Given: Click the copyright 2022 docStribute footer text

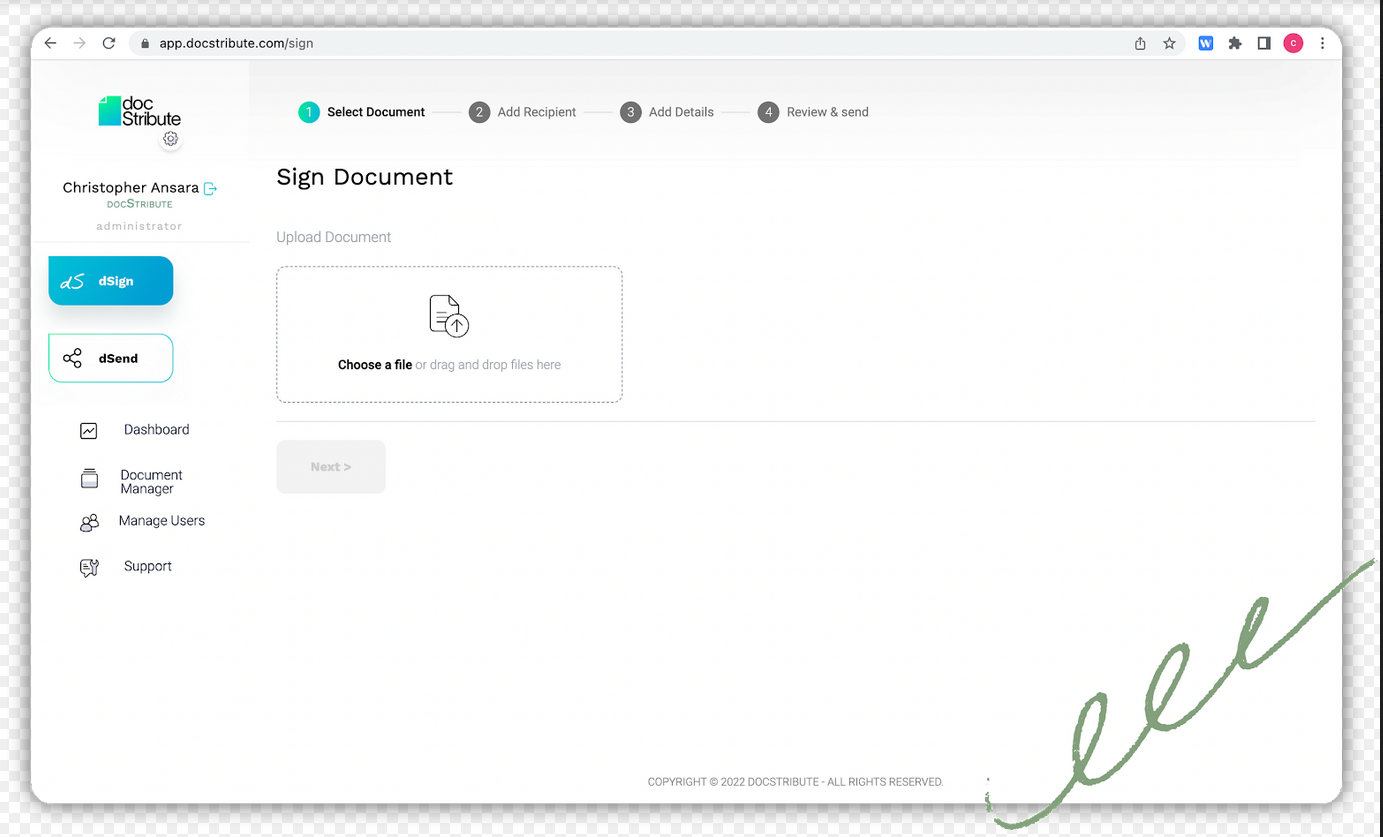Looking at the screenshot, I should (795, 782).
